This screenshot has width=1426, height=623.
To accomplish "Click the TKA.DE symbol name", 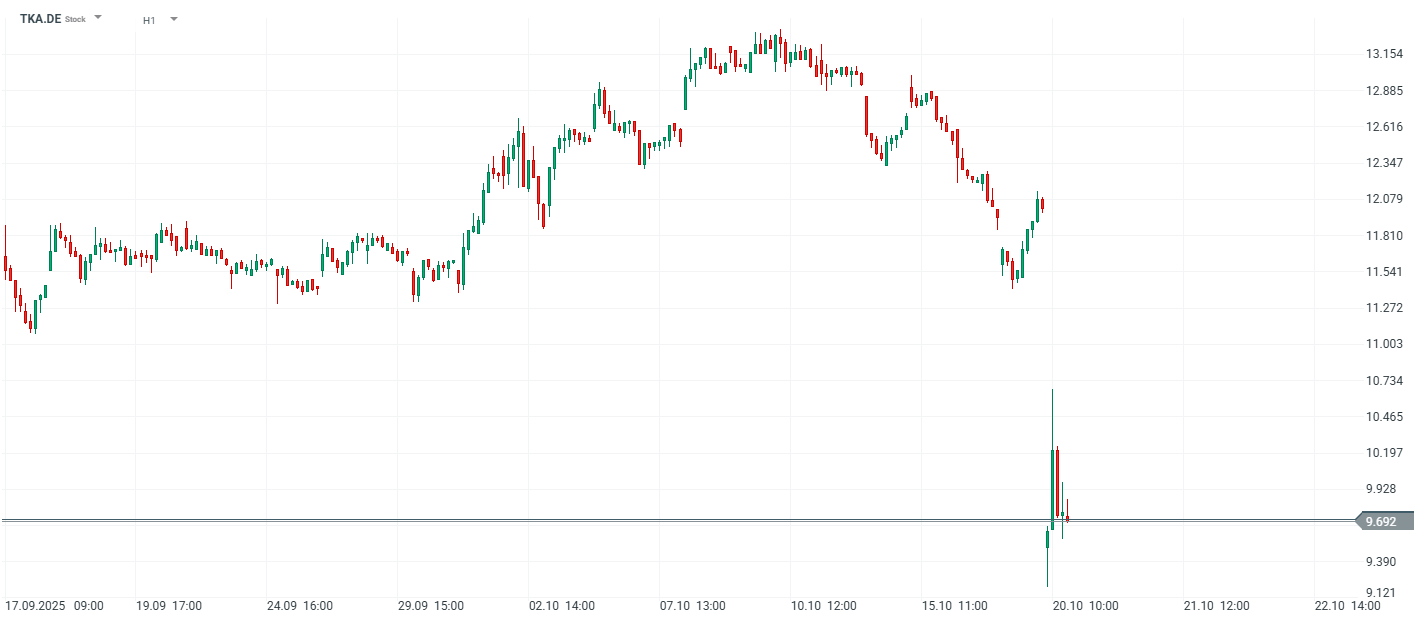I will coord(40,19).
